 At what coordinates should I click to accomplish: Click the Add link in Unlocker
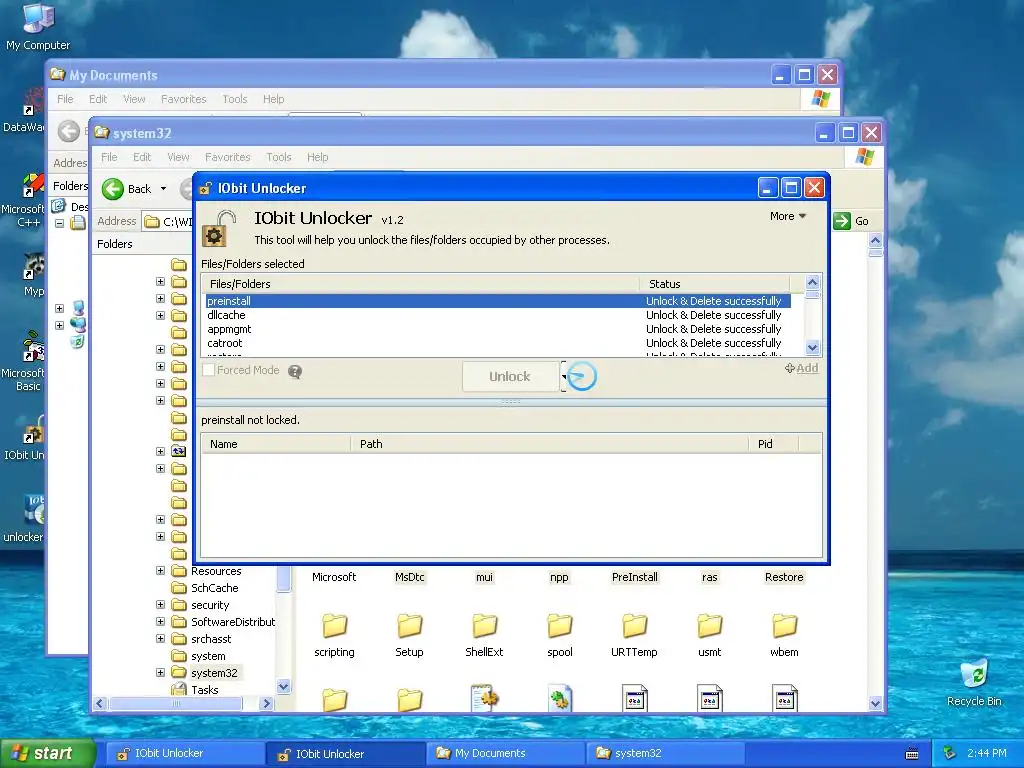(801, 368)
